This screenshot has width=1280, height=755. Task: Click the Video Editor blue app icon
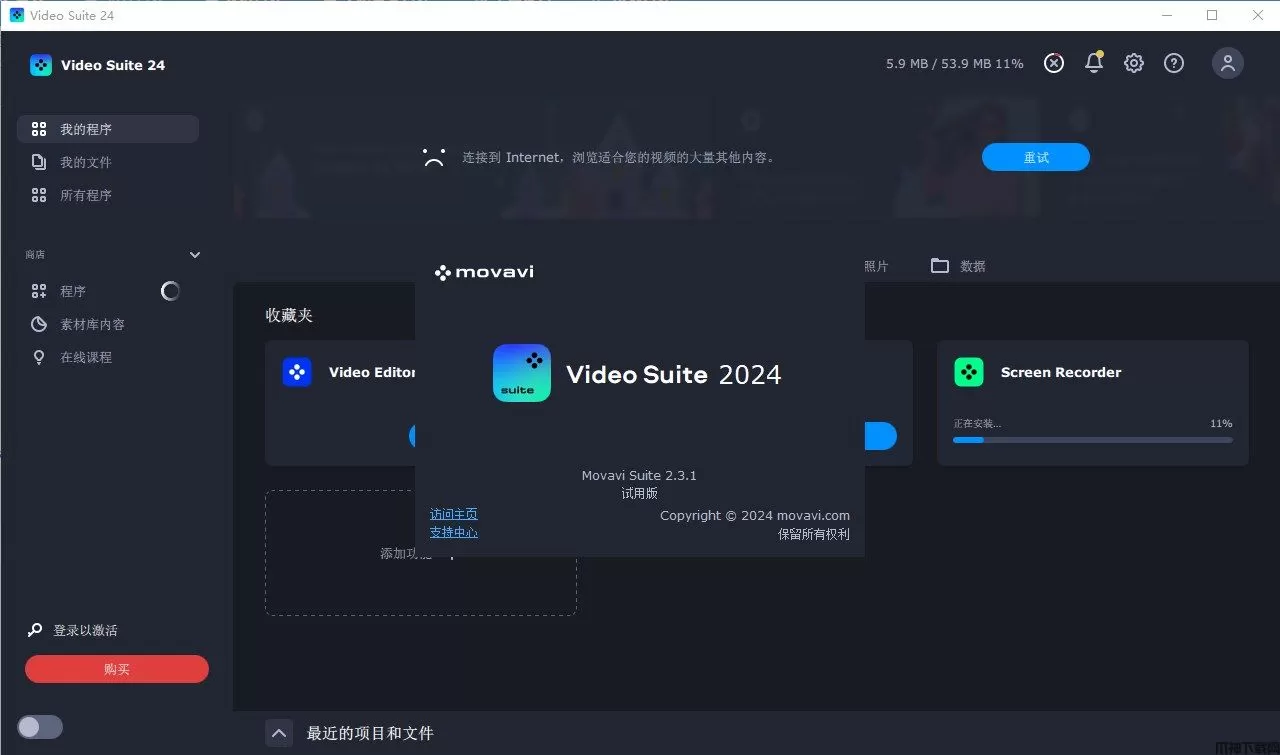click(297, 372)
